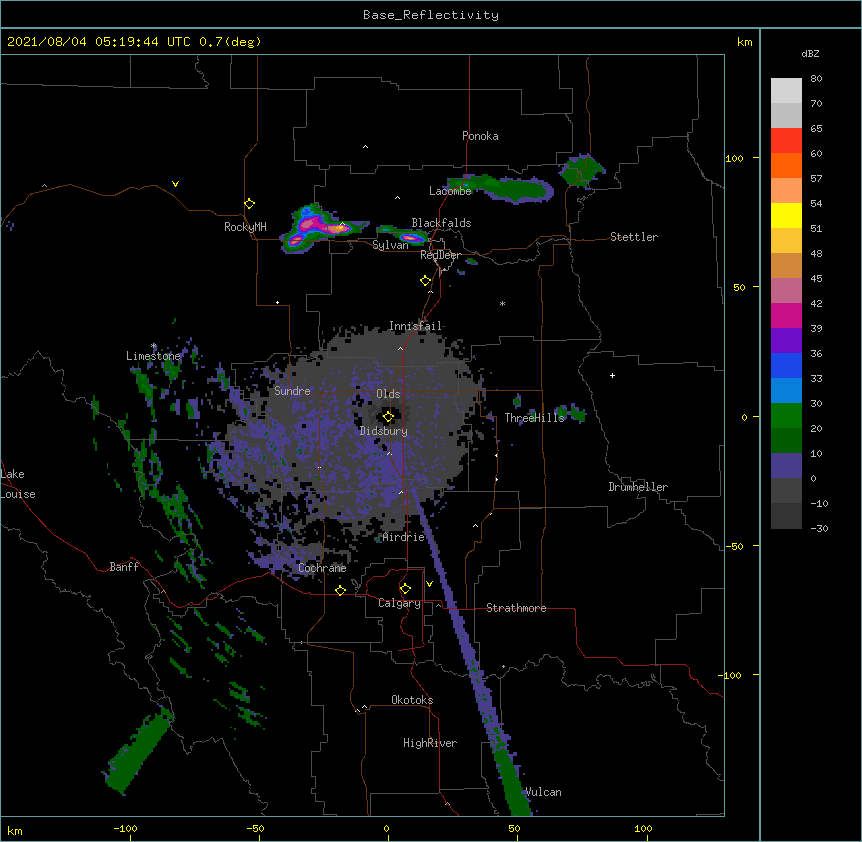Click the yellow diamond marker above Calgary label
The image size is (862, 842).
pyautogui.click(x=405, y=589)
